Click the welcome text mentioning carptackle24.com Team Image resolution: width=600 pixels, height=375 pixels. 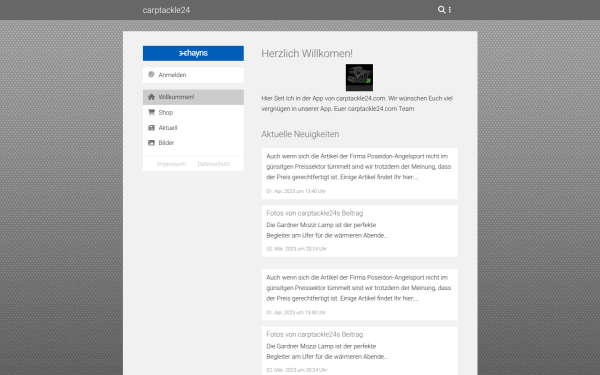tap(357, 103)
